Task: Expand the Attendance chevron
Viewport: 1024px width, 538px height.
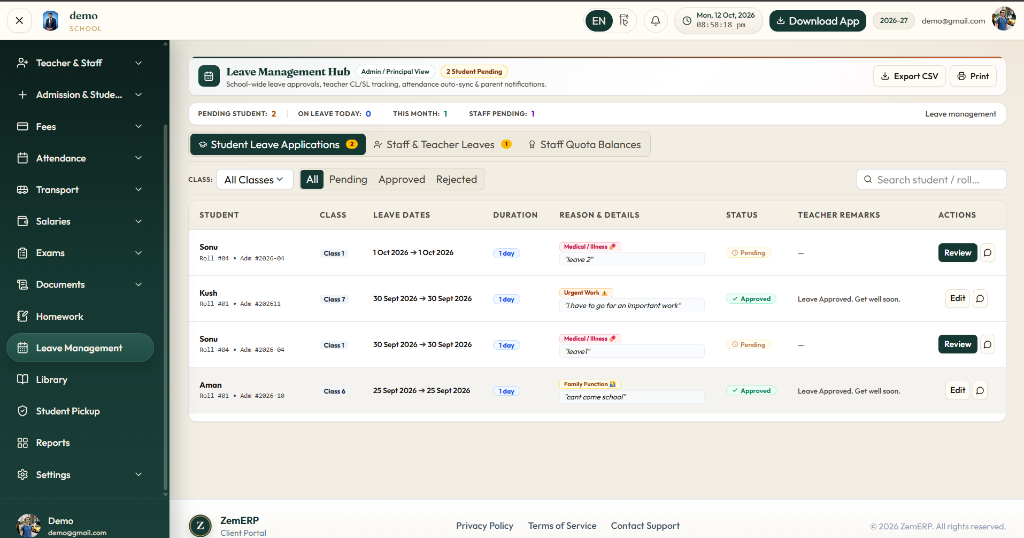Action: (138, 158)
